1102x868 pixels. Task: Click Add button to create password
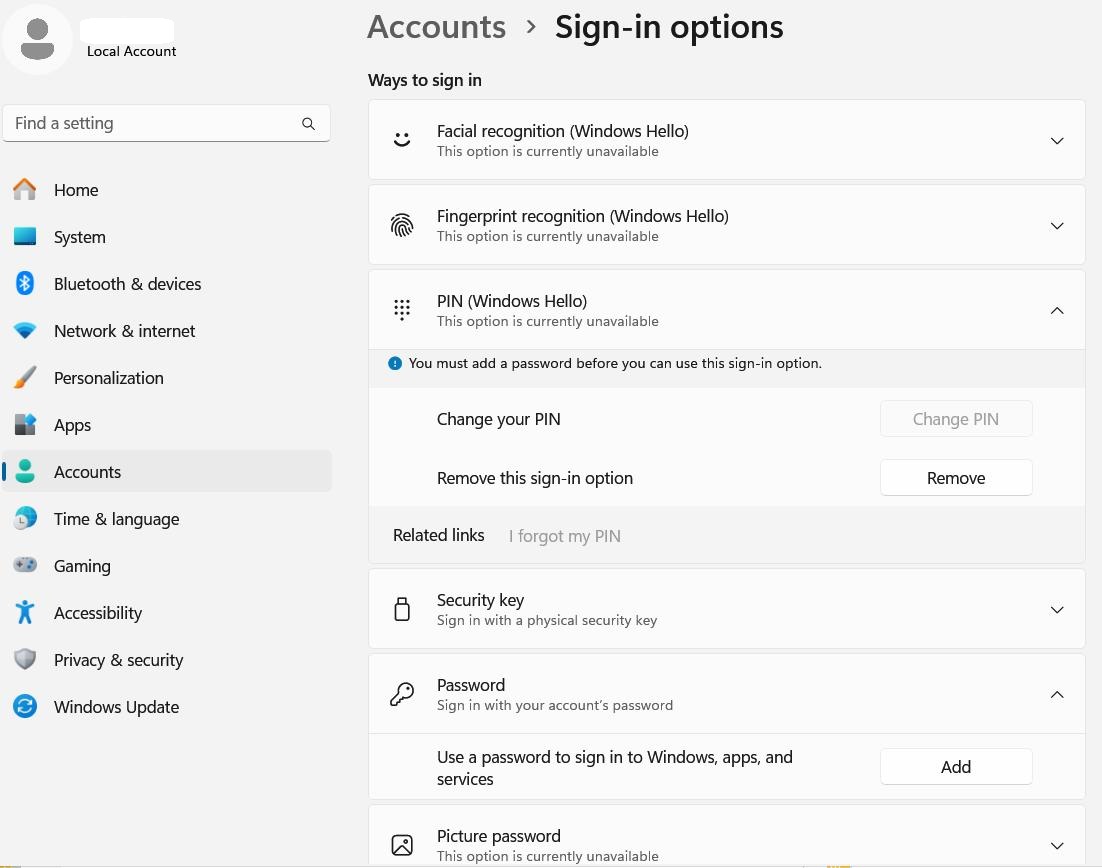955,767
